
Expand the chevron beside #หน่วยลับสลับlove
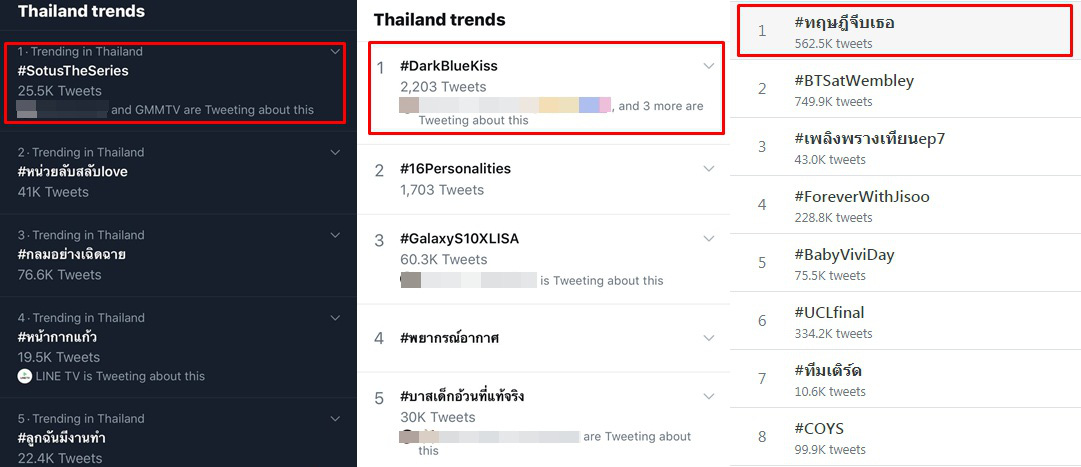click(x=336, y=152)
